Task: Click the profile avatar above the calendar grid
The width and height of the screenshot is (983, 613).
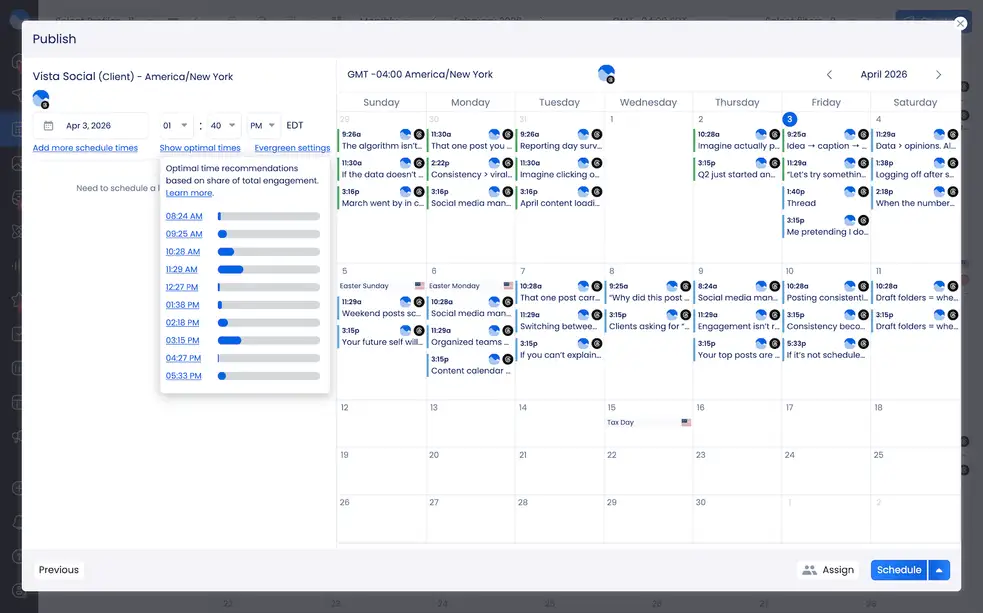Action: point(606,73)
